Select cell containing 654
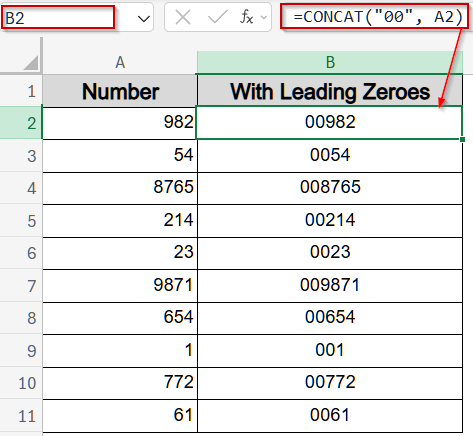 pos(120,318)
